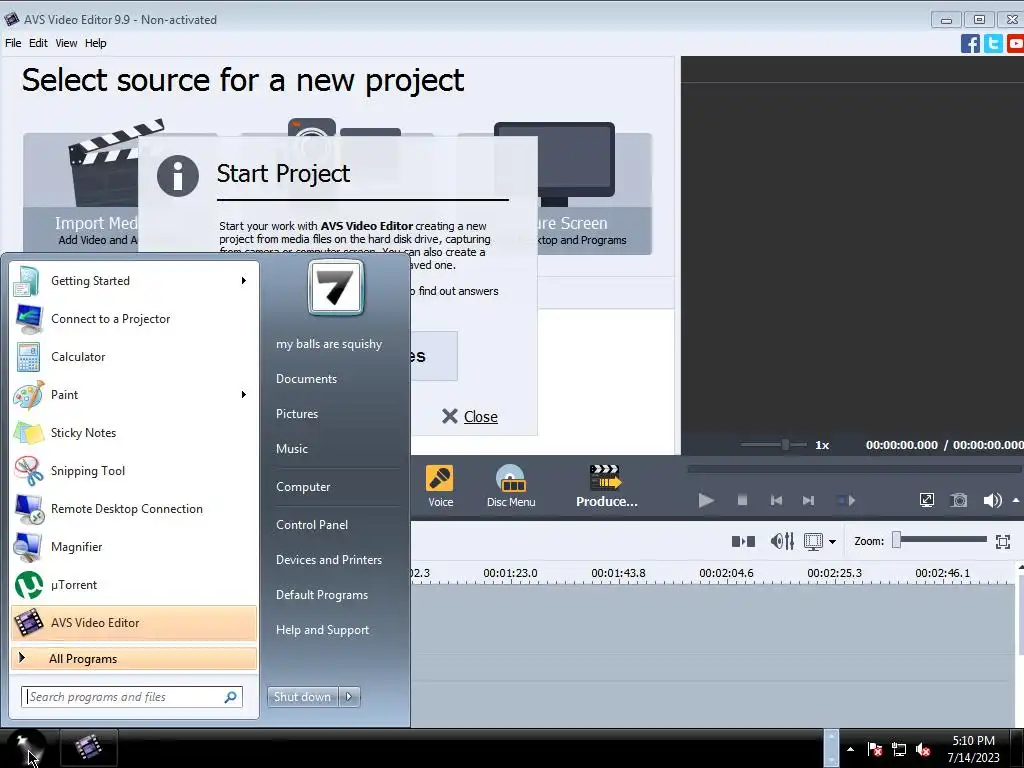Click the Produce button
The height and width of the screenshot is (768, 1024).
click(606, 486)
